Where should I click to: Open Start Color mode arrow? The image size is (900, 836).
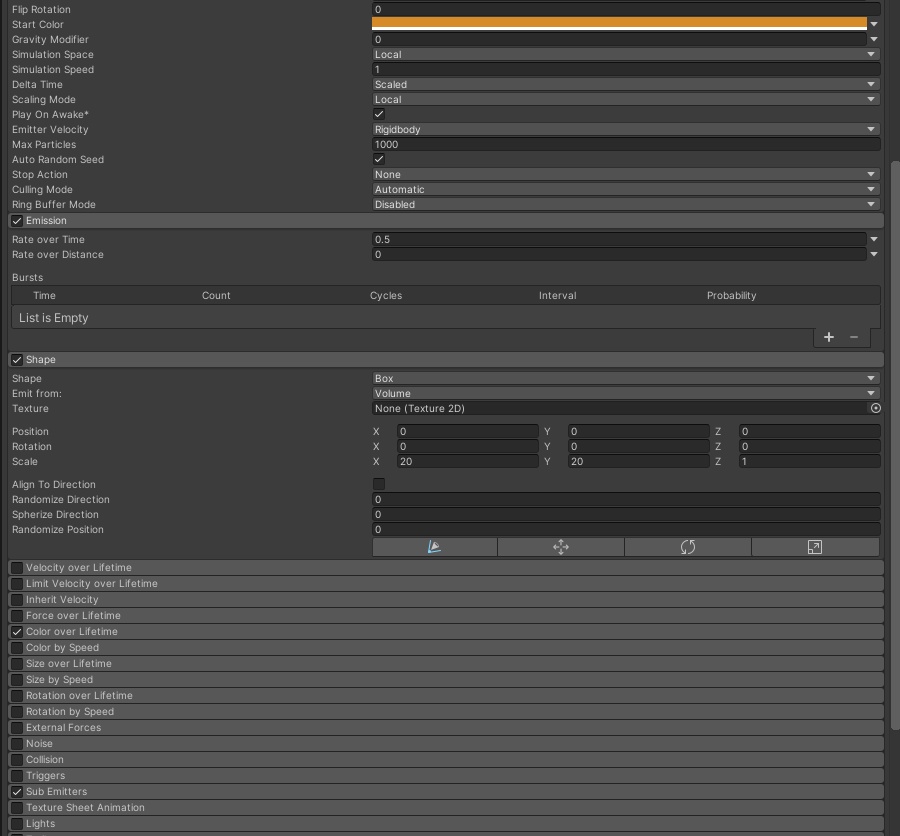(x=874, y=24)
